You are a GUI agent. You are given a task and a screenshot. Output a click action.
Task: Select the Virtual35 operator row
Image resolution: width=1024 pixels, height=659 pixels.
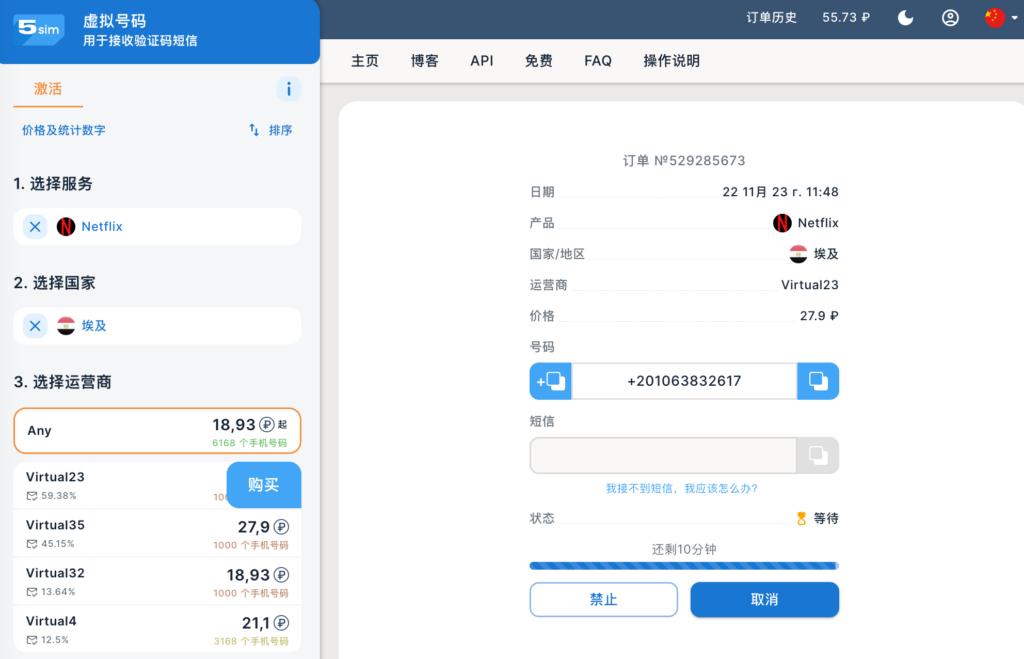157,534
